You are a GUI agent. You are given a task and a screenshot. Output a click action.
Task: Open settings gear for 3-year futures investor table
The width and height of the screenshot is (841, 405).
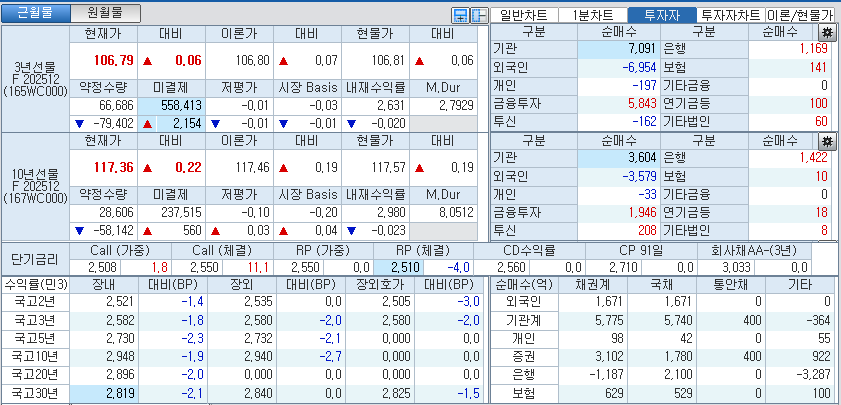827,31
